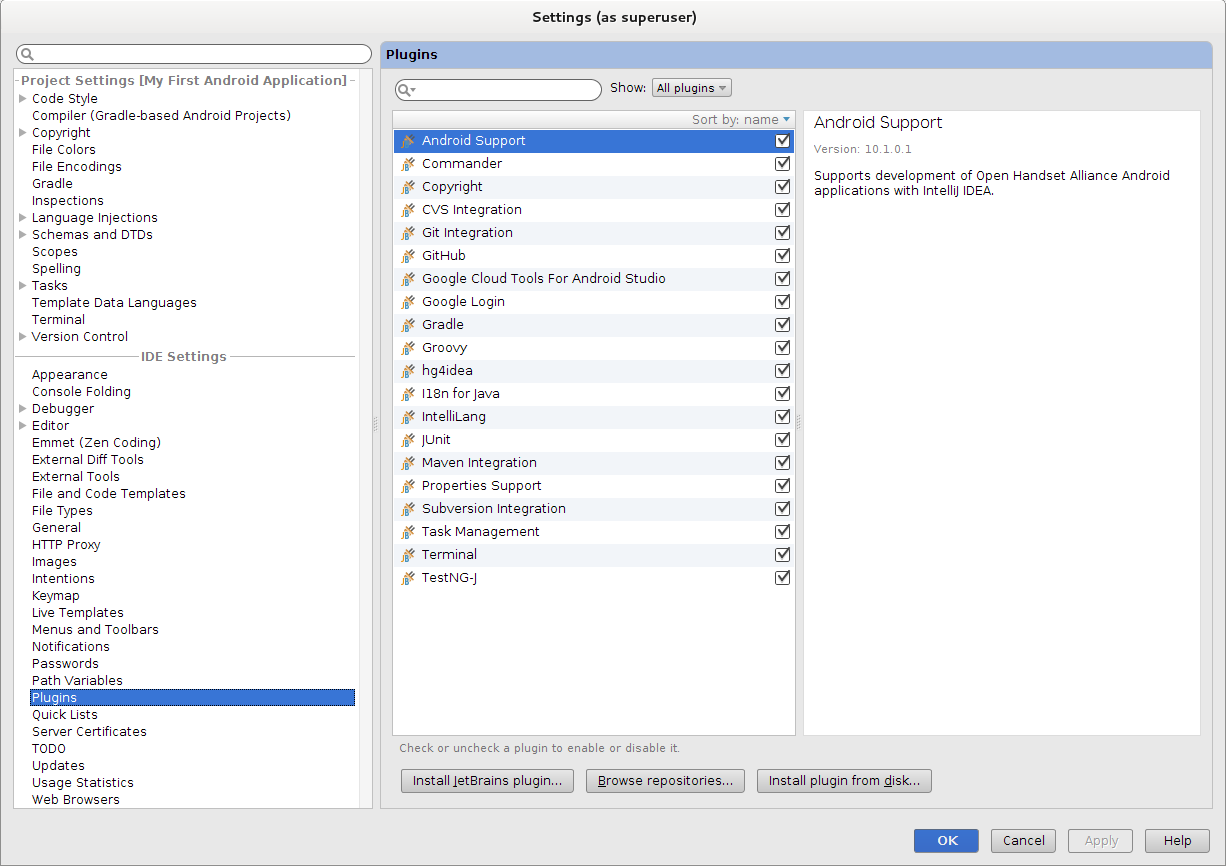Click Install plugin from disk button
The width and height of the screenshot is (1226, 866).
pyautogui.click(x=844, y=781)
